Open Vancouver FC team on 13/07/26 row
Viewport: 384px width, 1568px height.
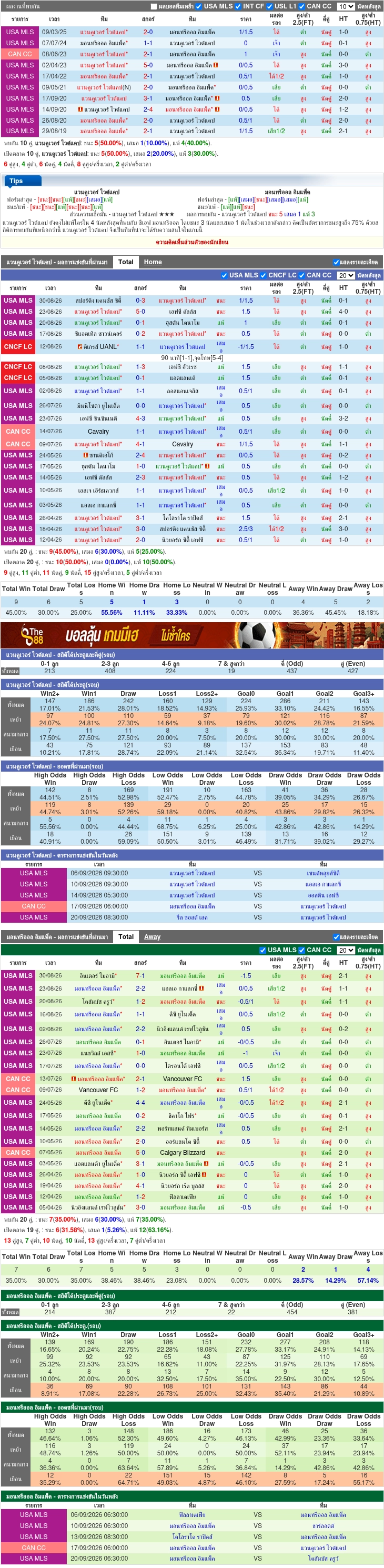[x=183, y=1078]
